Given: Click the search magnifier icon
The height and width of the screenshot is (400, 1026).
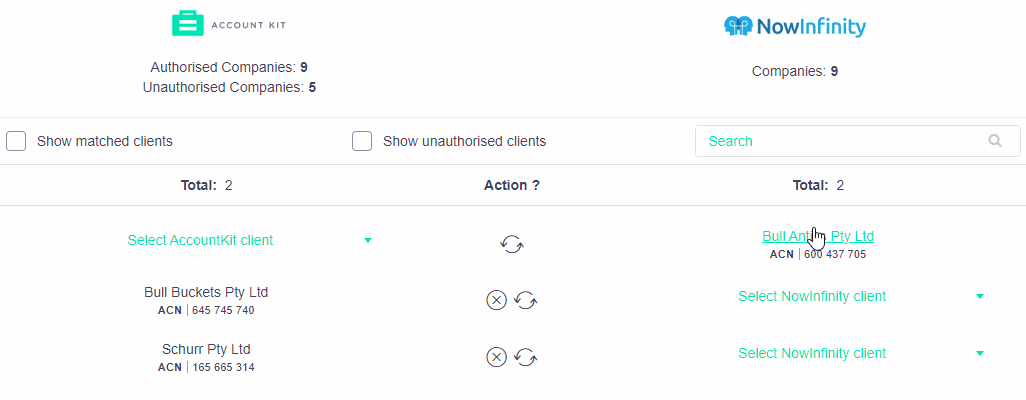Looking at the screenshot, I should pos(995,141).
